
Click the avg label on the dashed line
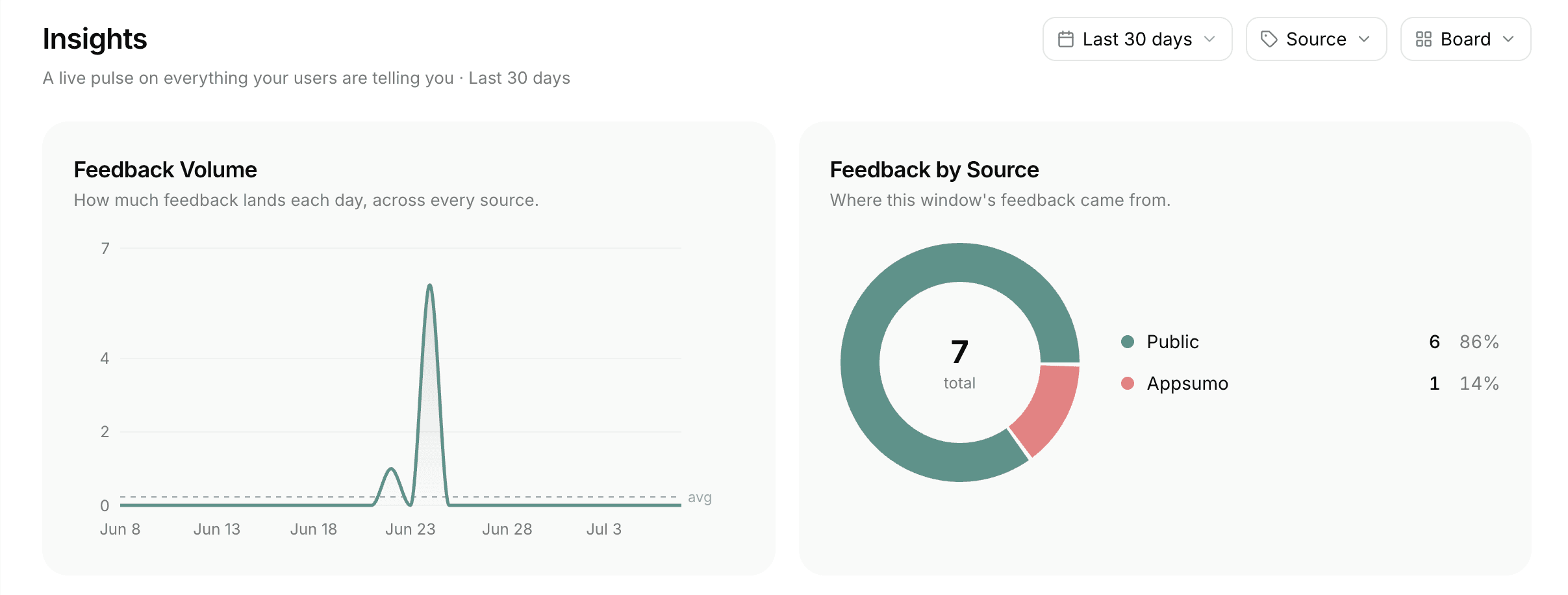tap(700, 498)
